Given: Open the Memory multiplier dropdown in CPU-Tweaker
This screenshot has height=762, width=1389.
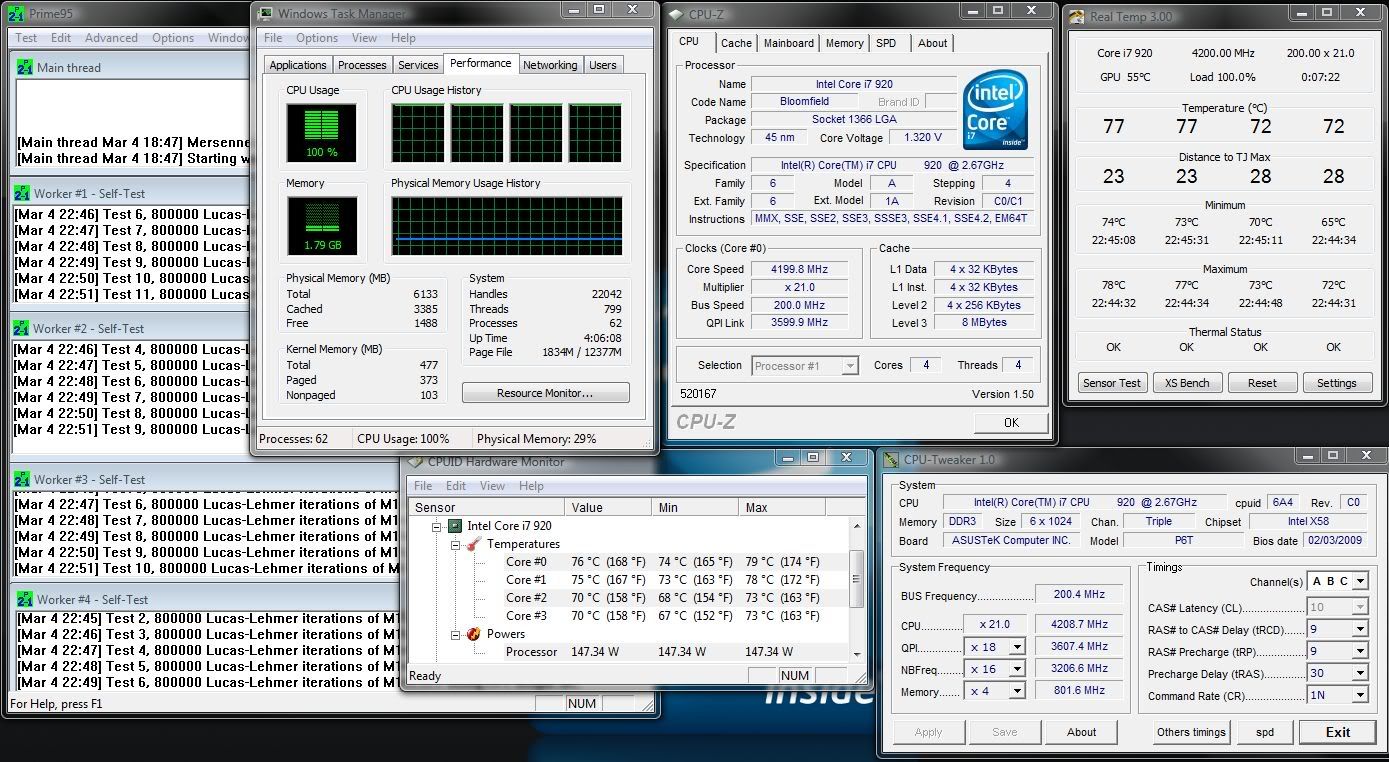Looking at the screenshot, I should (1017, 691).
